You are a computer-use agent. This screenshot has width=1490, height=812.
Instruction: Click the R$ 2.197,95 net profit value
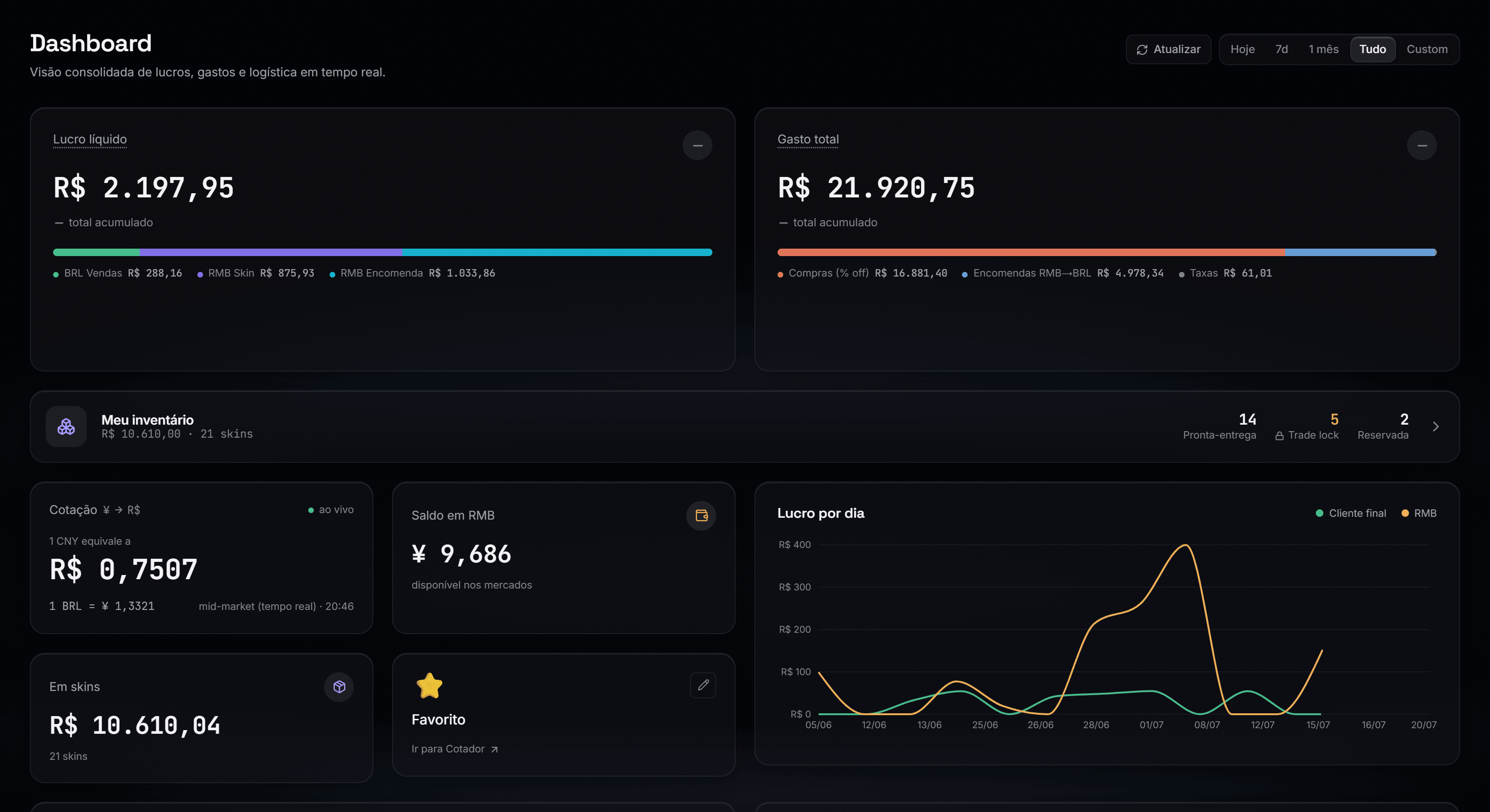click(x=143, y=188)
